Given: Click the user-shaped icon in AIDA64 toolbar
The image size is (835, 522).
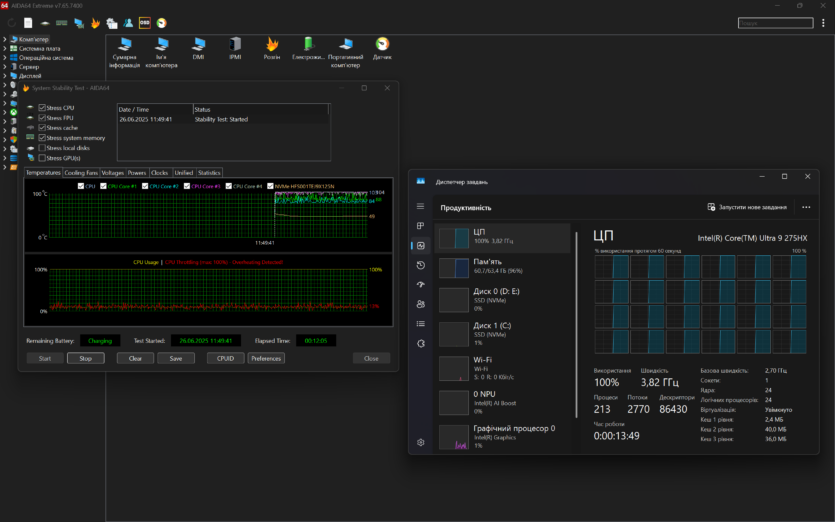Looking at the screenshot, I should click(128, 23).
